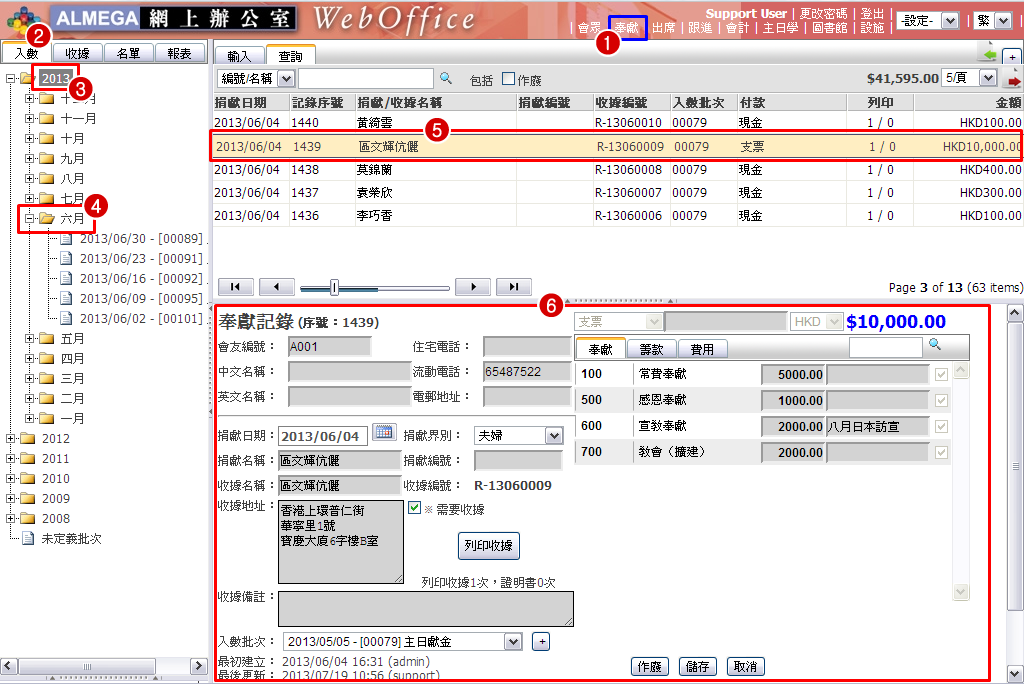Toggle the 需要收據 checkbox
This screenshot has width=1024, height=685.
415,508
